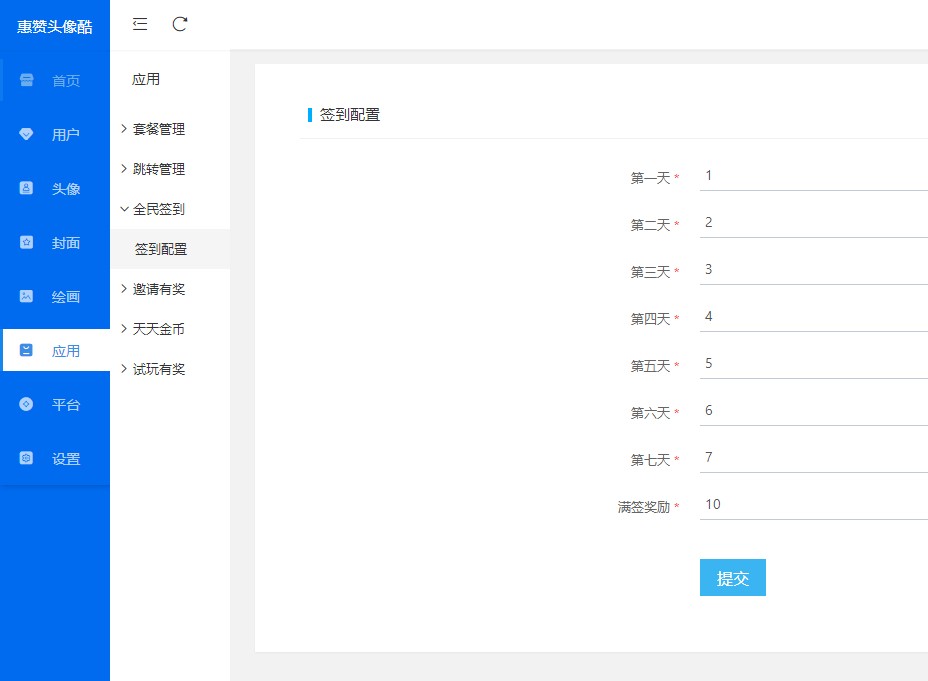Click the 提交 submit button
Viewport: 928px width, 681px height.
pos(733,577)
